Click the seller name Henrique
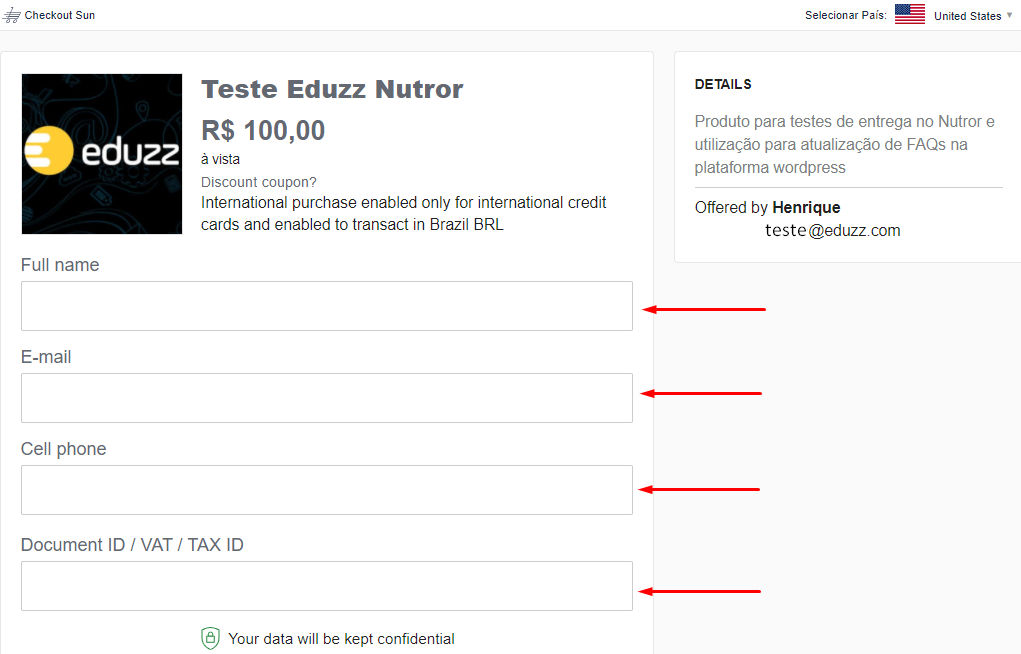 tap(806, 208)
